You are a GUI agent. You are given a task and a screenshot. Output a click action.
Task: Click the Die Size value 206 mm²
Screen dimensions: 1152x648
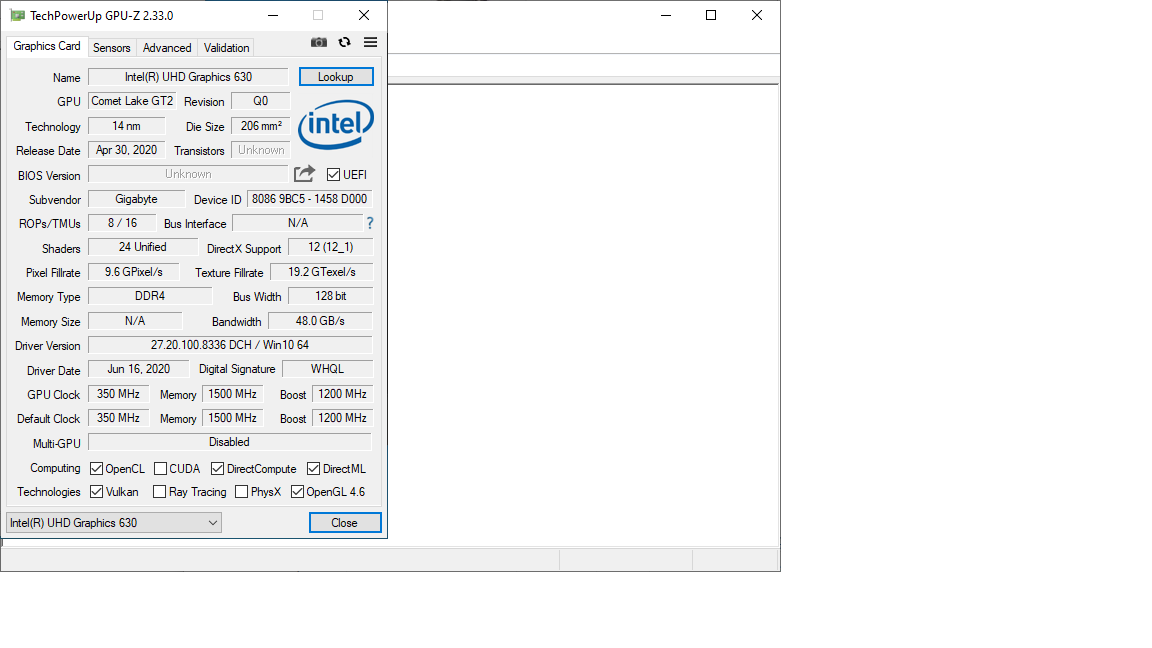261,126
